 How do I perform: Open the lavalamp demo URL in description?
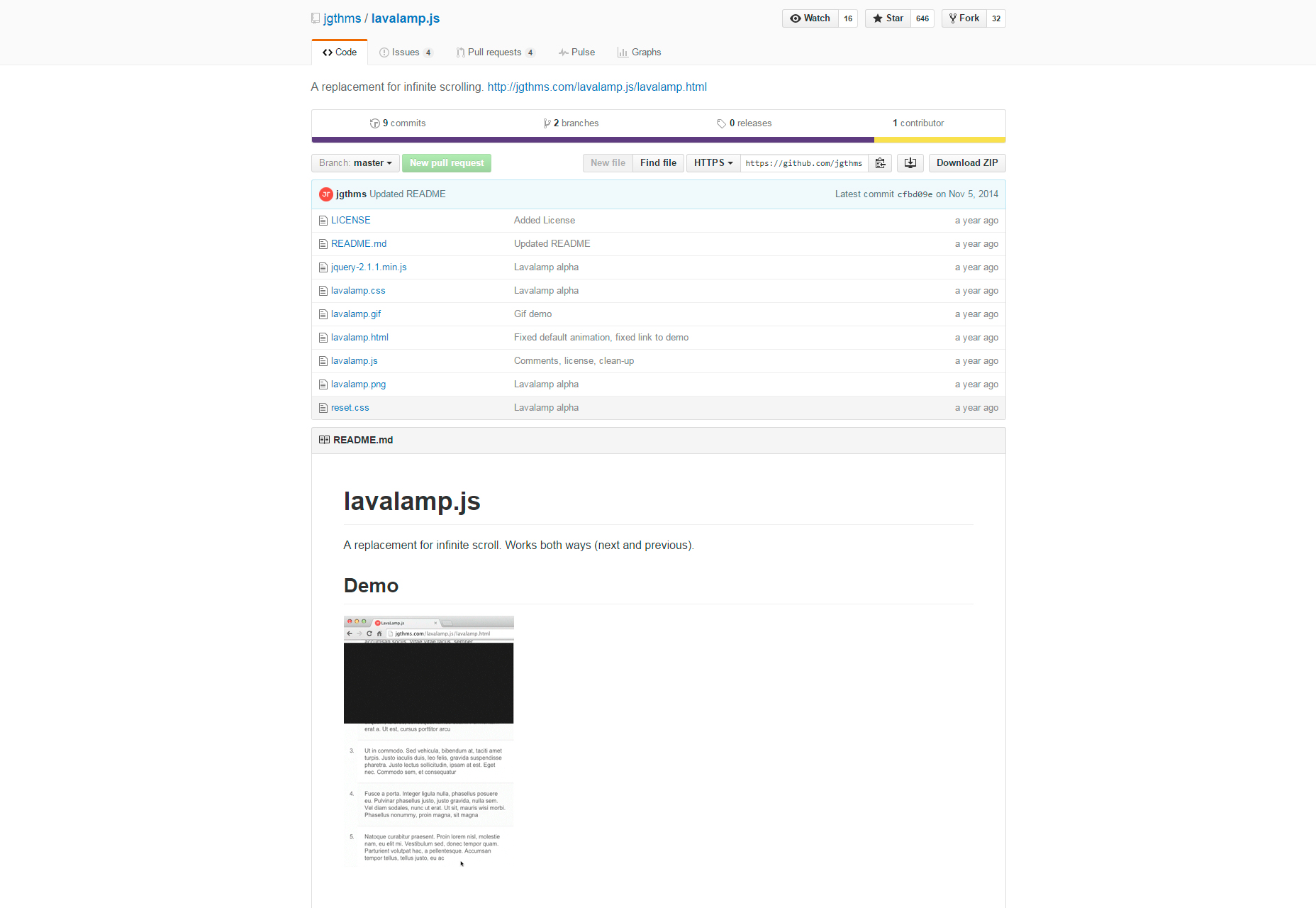[597, 87]
